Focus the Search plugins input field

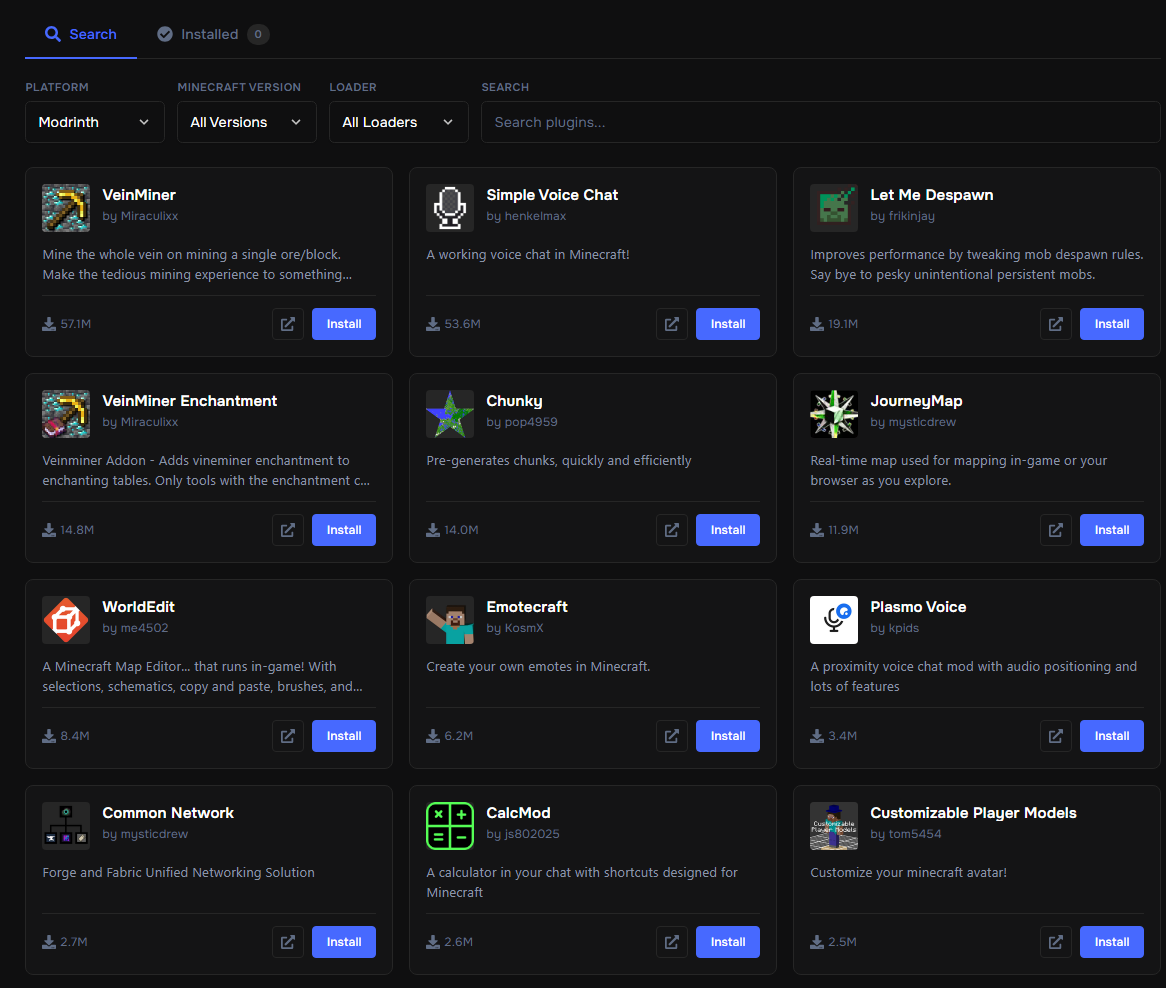coord(820,122)
